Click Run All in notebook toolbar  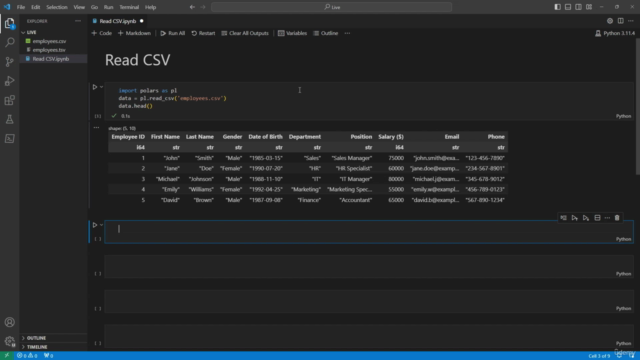click(x=173, y=33)
